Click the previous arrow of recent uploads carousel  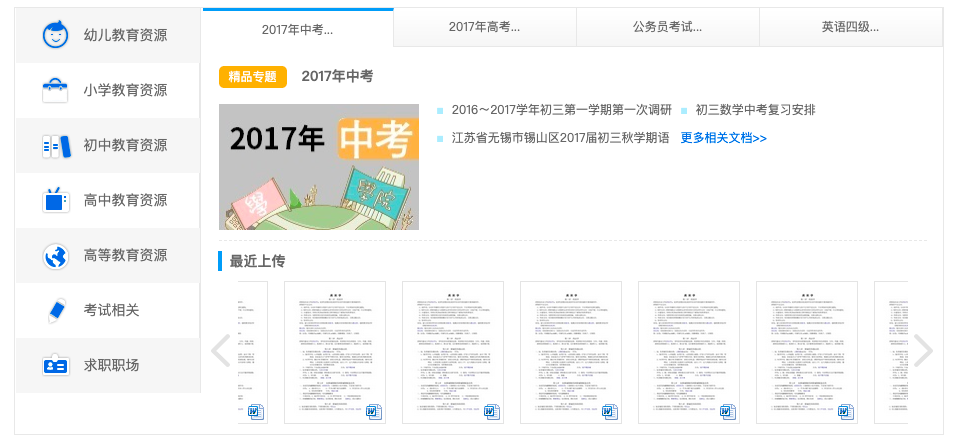coord(220,351)
